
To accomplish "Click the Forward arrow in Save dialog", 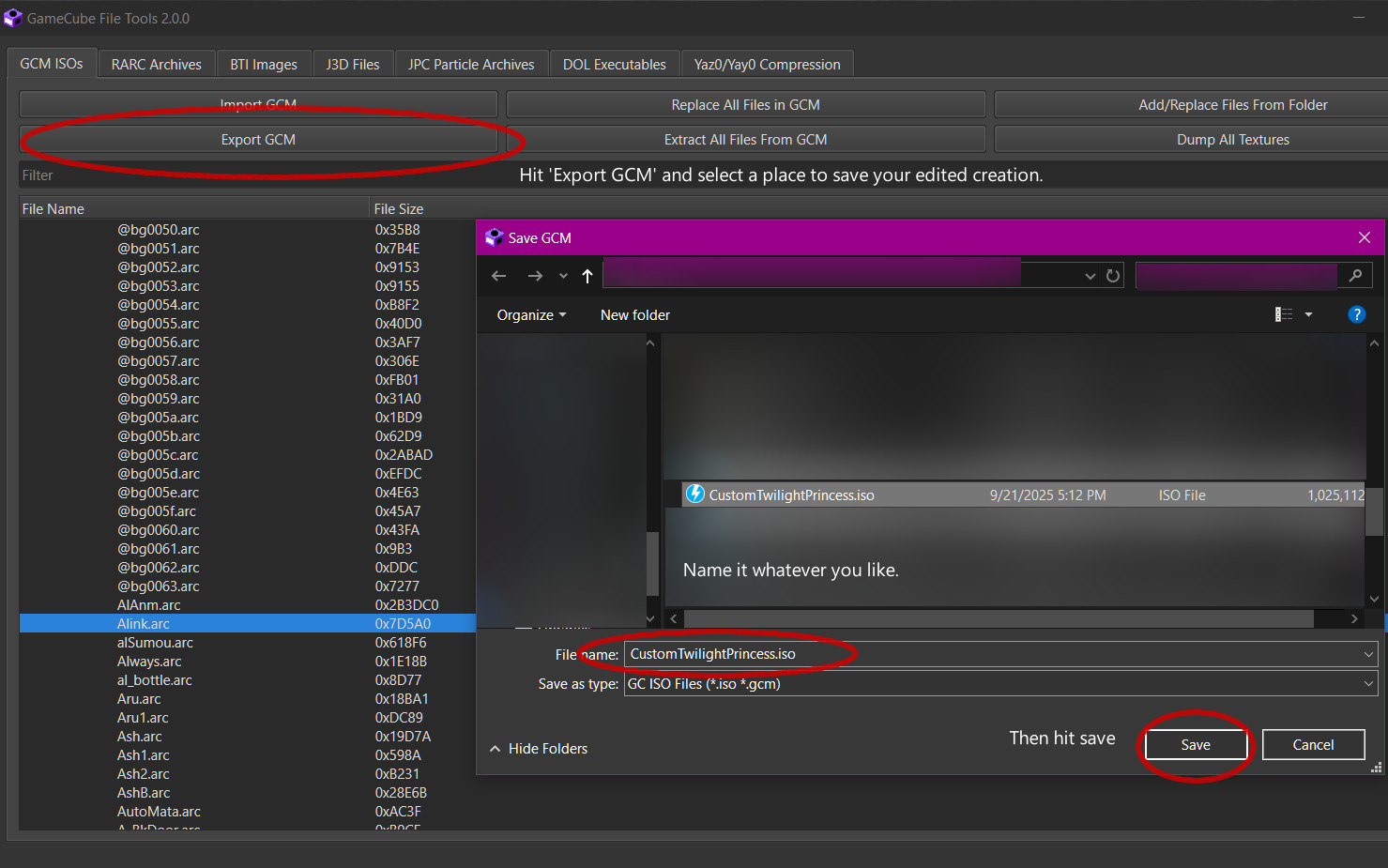I will (535, 276).
